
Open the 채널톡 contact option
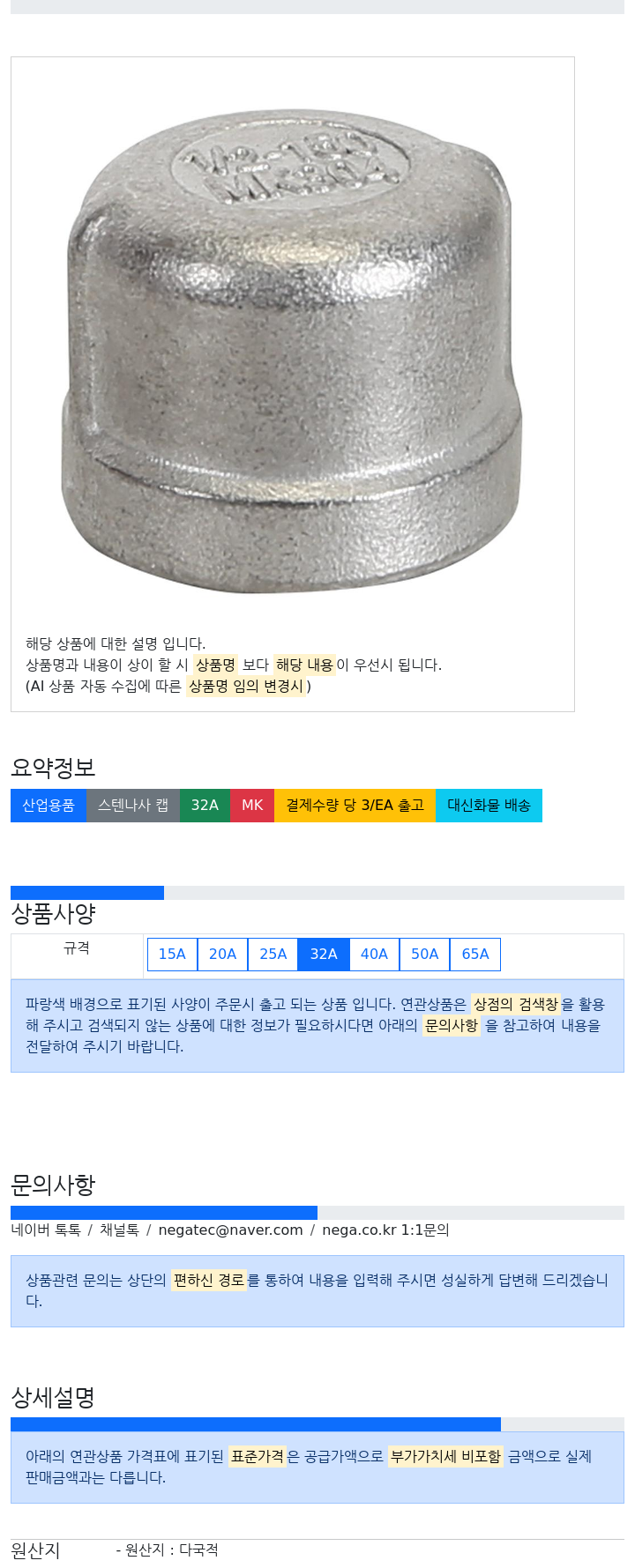pos(119,1230)
